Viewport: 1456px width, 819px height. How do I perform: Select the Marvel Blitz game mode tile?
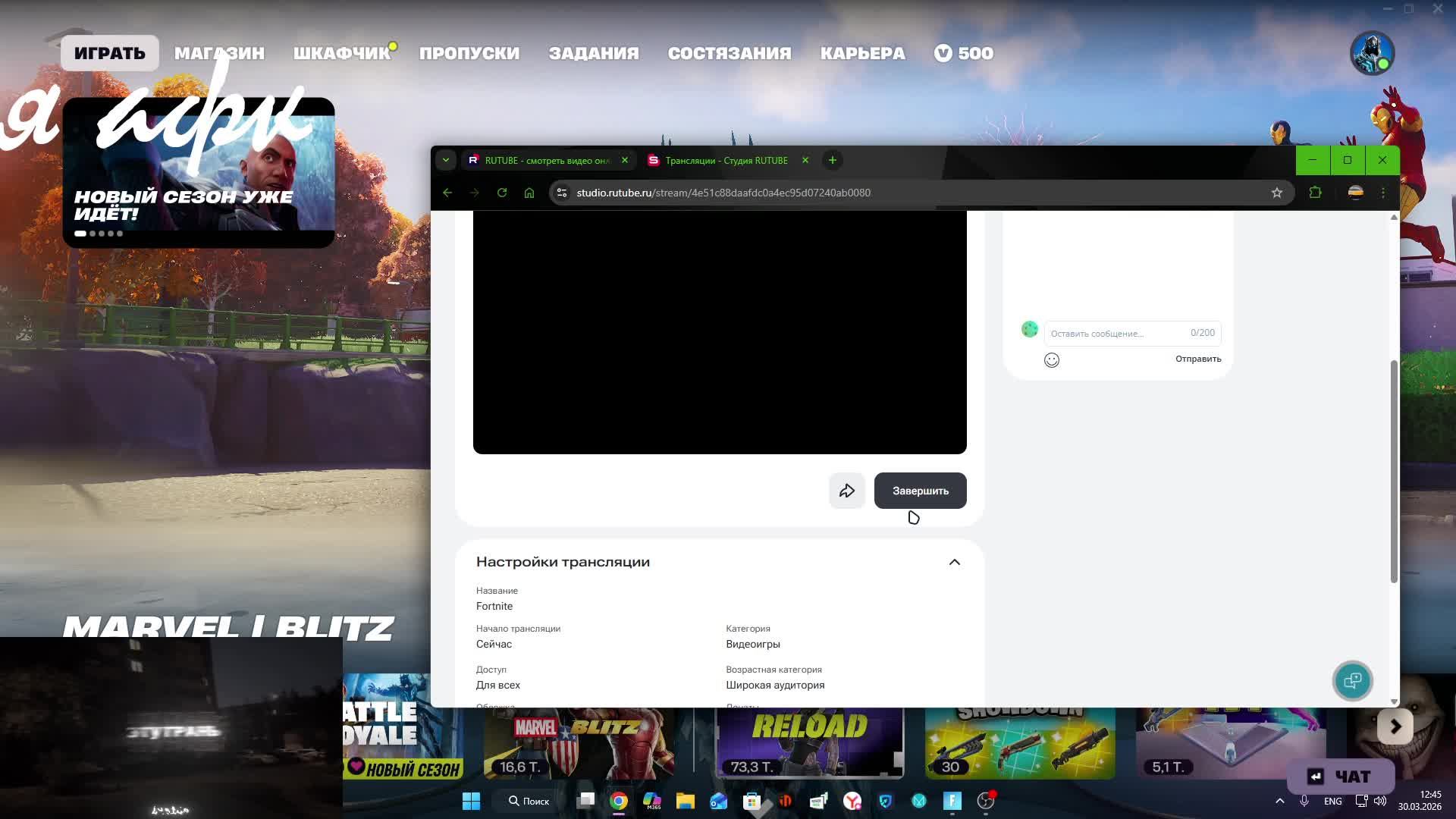point(579,743)
